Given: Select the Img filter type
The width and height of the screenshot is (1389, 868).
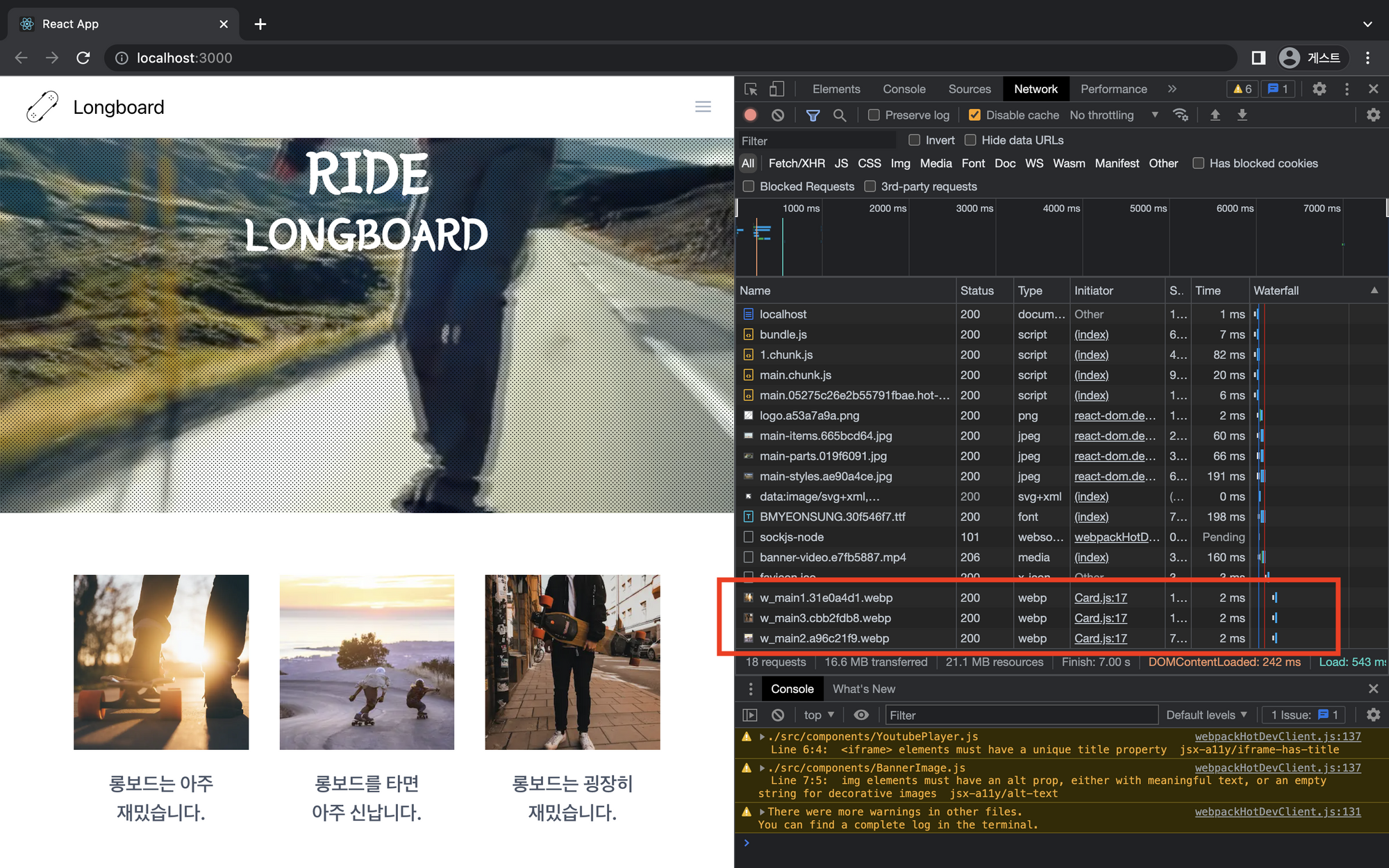Looking at the screenshot, I should point(900,163).
